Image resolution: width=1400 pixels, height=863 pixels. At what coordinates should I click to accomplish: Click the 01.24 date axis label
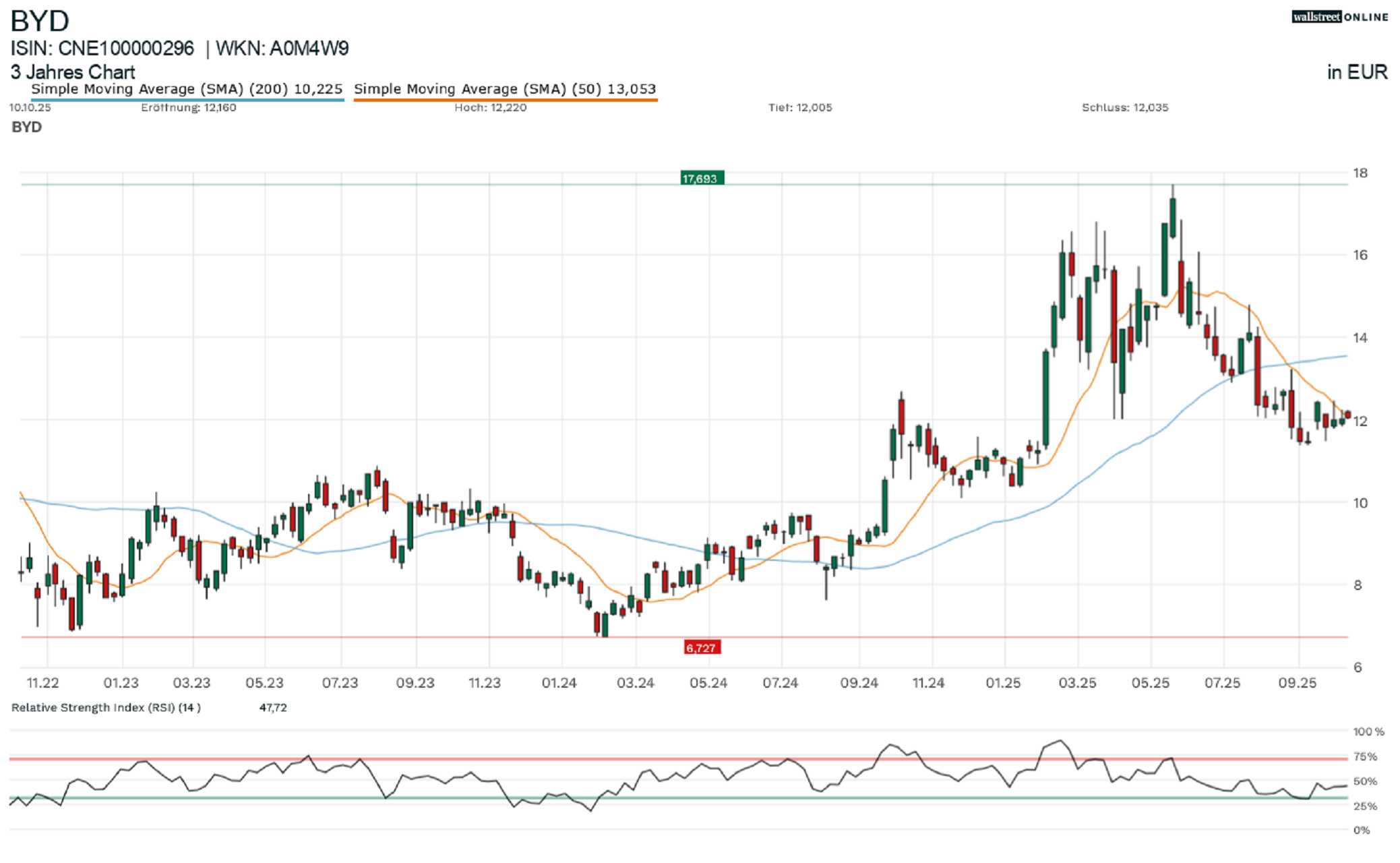click(x=559, y=683)
